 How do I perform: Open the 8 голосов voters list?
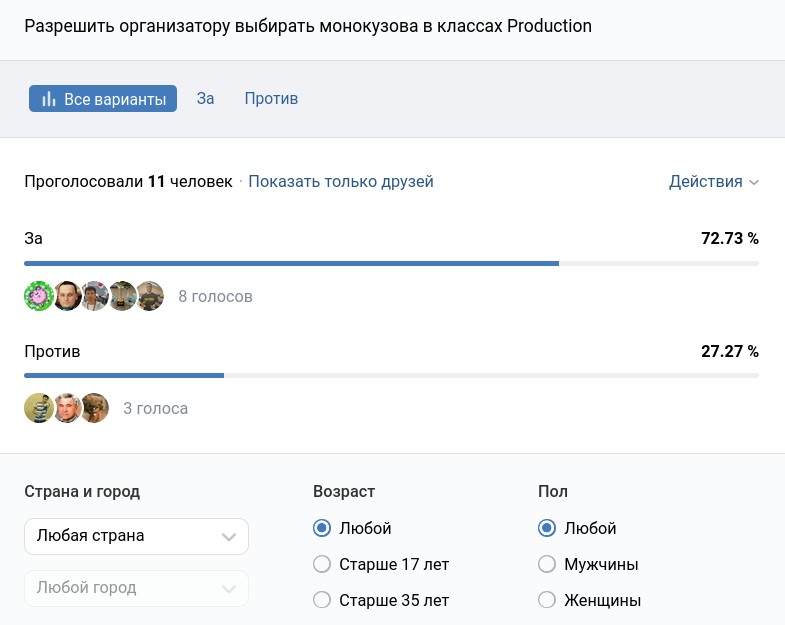[x=215, y=297]
